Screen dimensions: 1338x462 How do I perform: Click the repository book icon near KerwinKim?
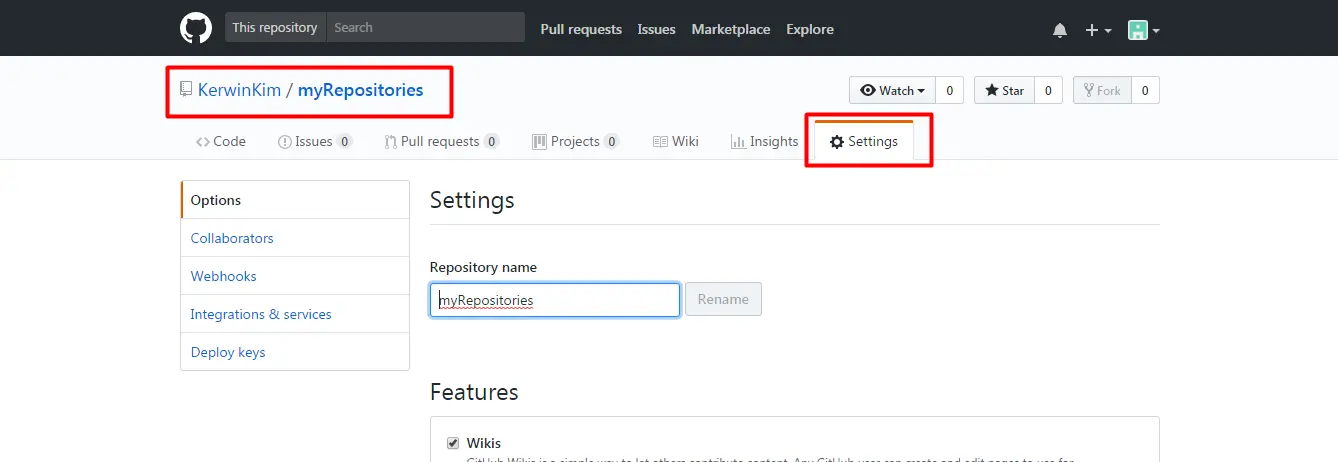tap(186, 89)
